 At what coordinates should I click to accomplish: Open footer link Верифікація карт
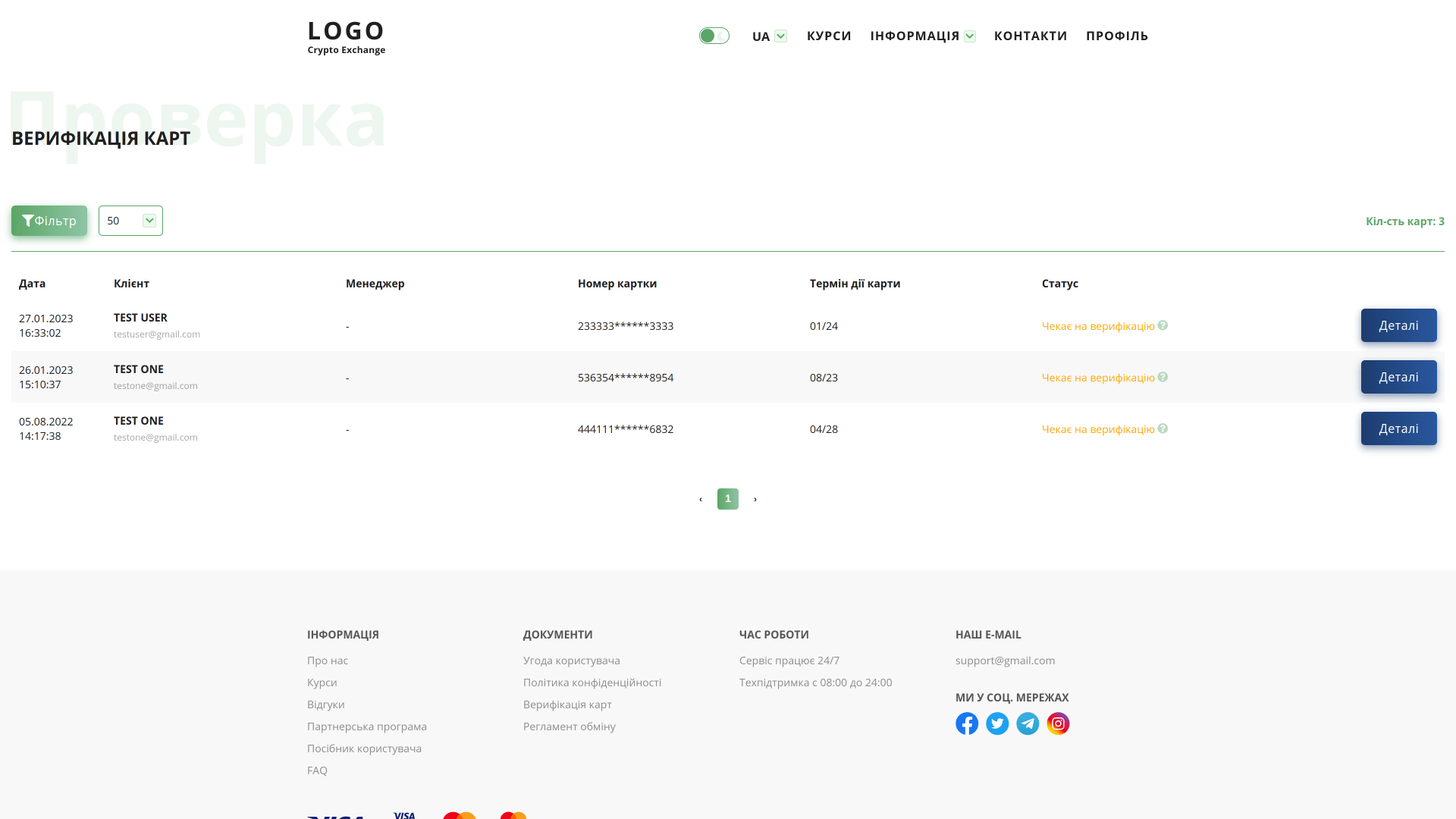[567, 704]
